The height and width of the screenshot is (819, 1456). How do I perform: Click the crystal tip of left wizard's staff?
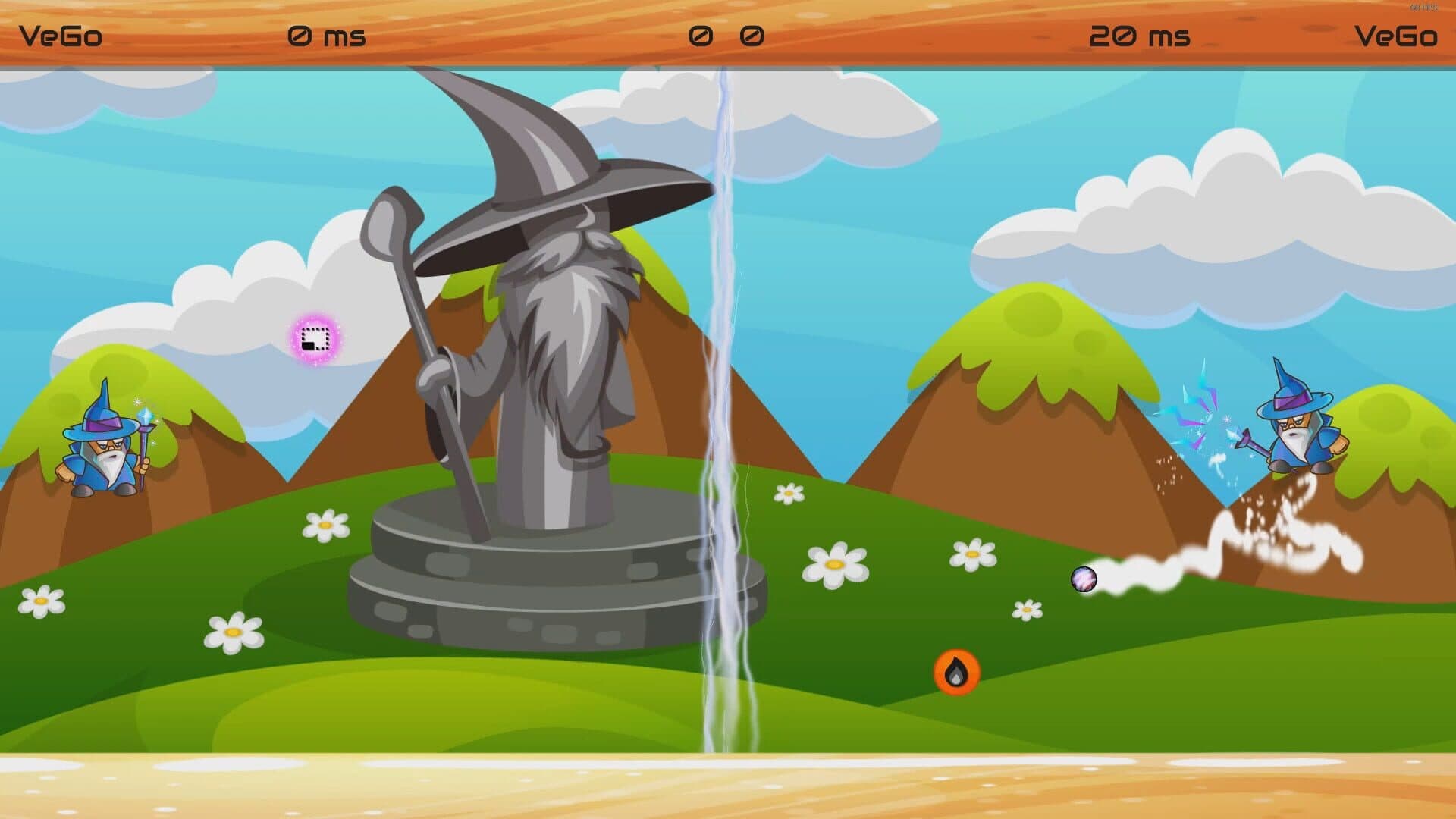(146, 416)
